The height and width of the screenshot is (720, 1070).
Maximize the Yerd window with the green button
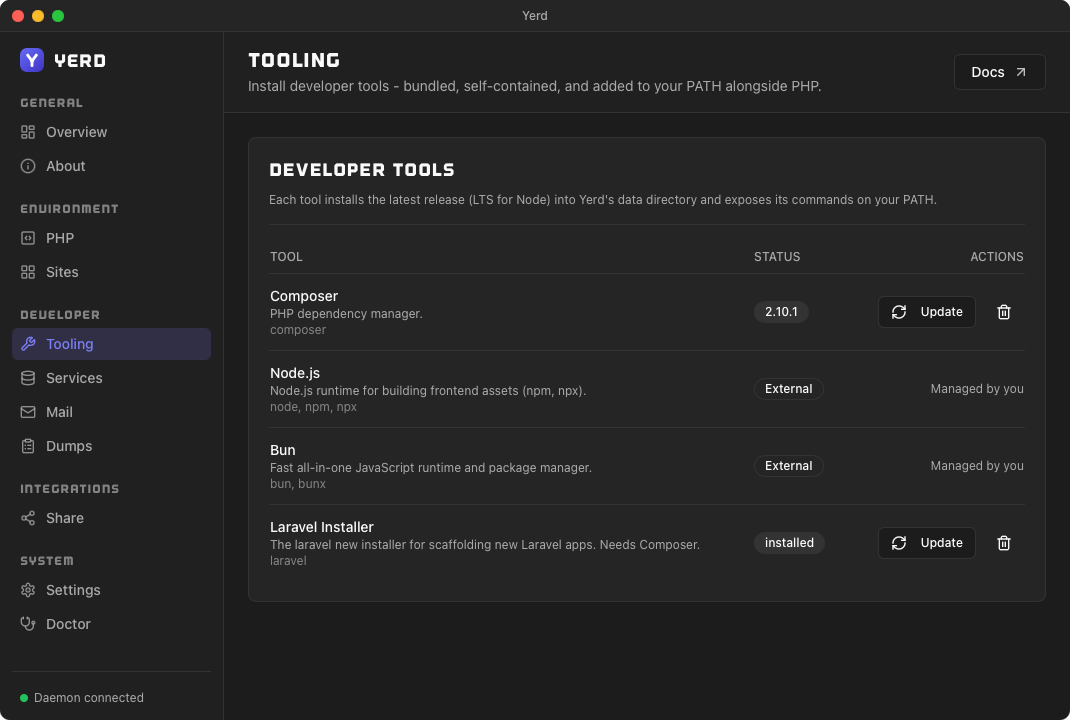click(x=58, y=16)
